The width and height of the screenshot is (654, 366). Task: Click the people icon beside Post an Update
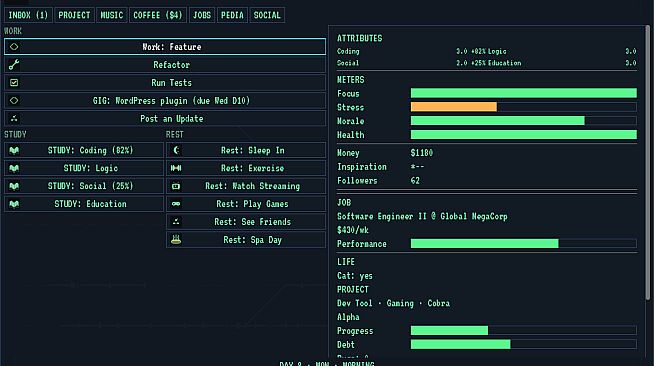point(14,118)
